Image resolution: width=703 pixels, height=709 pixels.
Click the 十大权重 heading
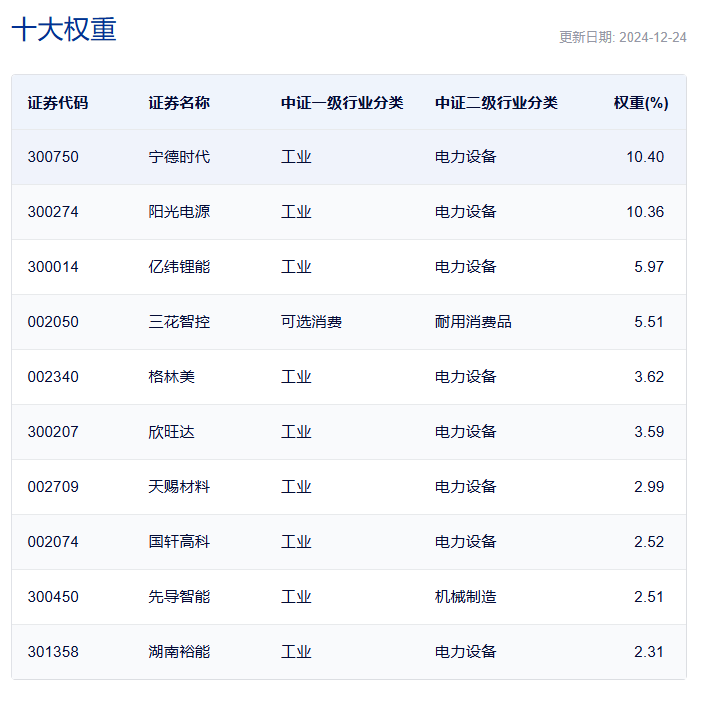click(64, 29)
